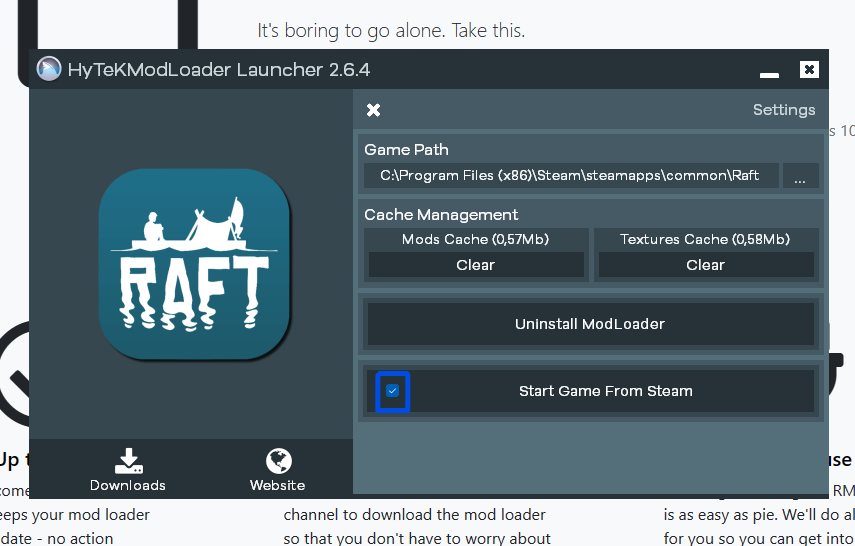The width and height of the screenshot is (855, 546).
Task: Close the HyTeKModLoader Launcher window
Action: tap(809, 70)
